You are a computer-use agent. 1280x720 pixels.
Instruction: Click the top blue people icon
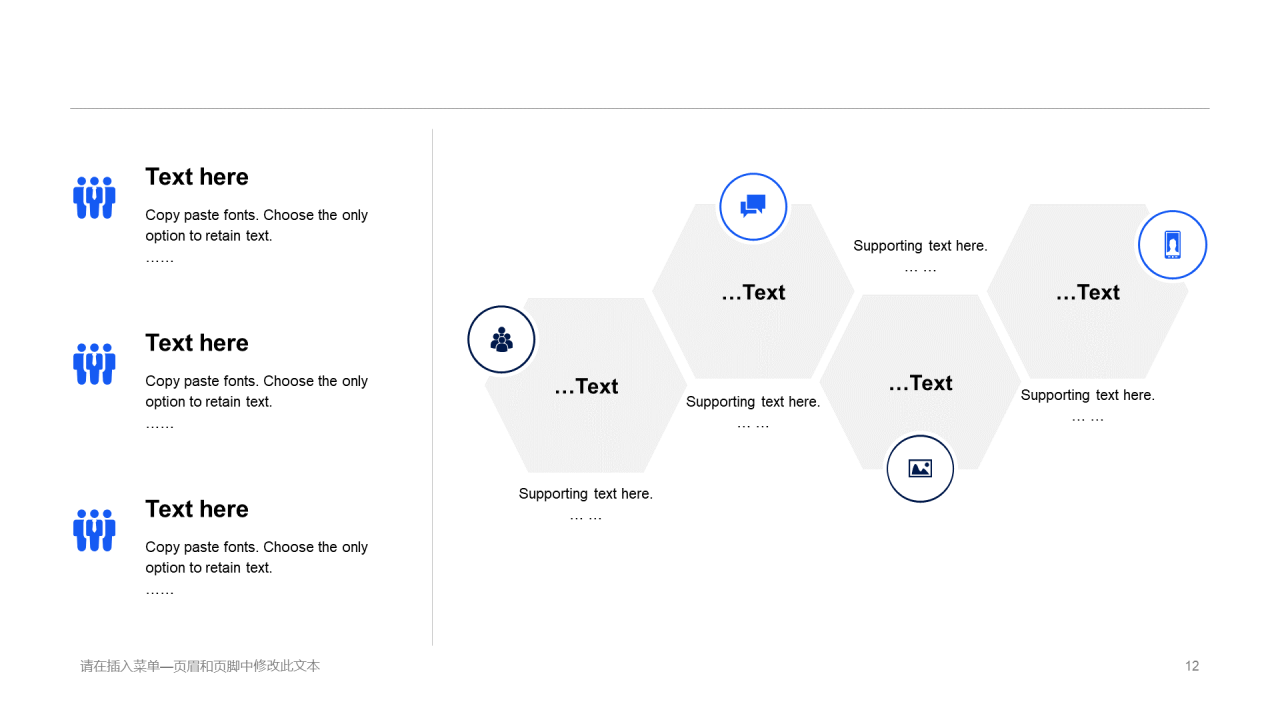94,198
